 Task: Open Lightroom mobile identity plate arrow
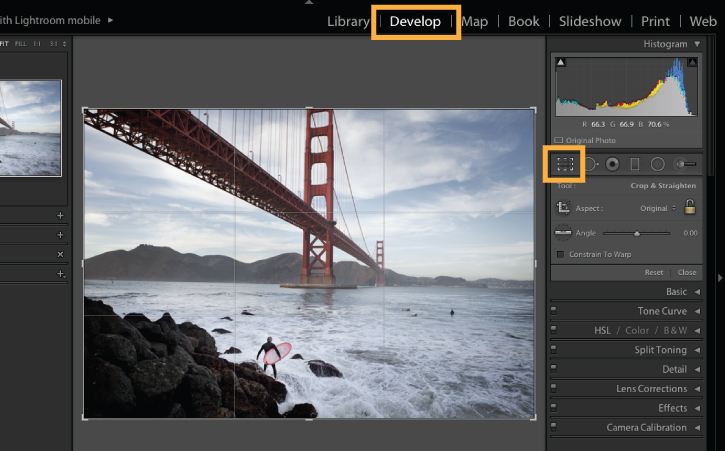(x=111, y=20)
